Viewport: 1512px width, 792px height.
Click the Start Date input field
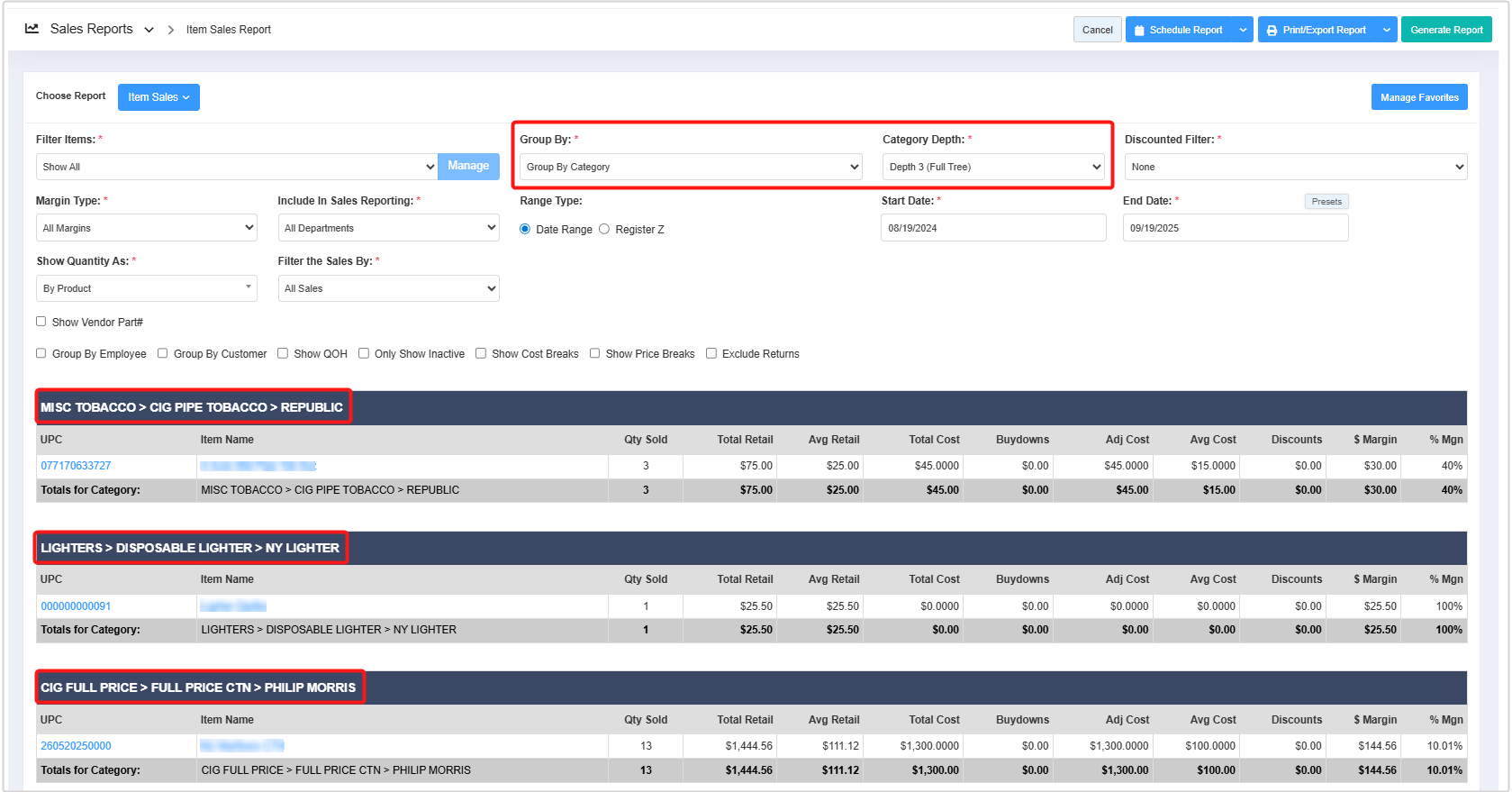[x=992, y=228]
